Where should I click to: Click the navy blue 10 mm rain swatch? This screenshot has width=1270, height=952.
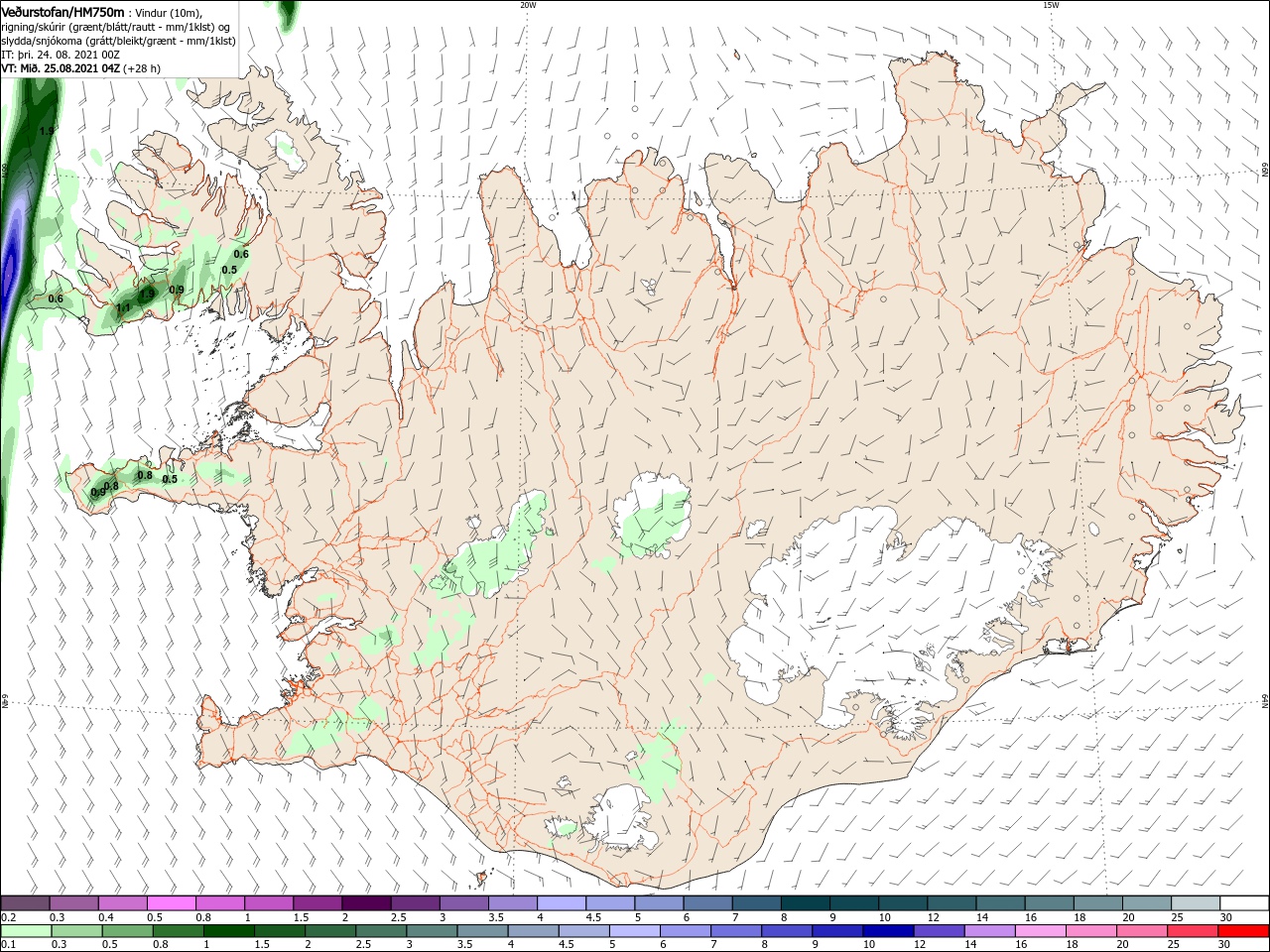click(x=887, y=931)
